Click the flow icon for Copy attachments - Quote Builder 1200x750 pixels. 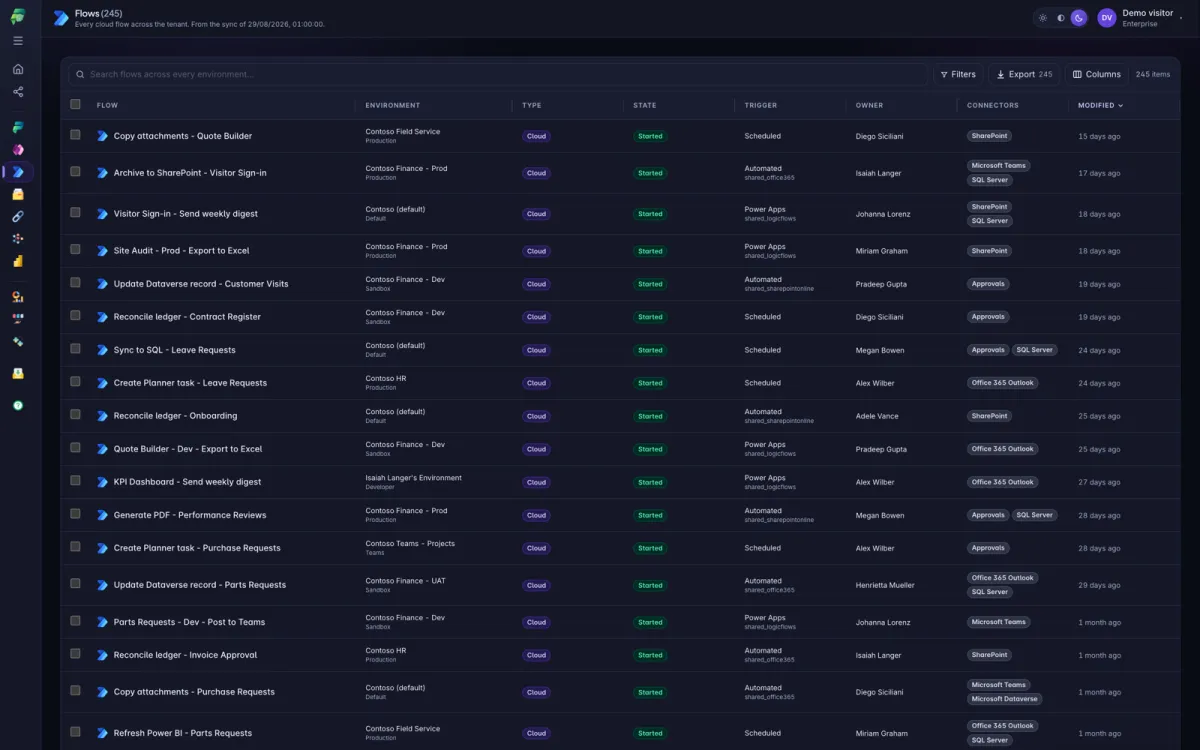click(102, 136)
